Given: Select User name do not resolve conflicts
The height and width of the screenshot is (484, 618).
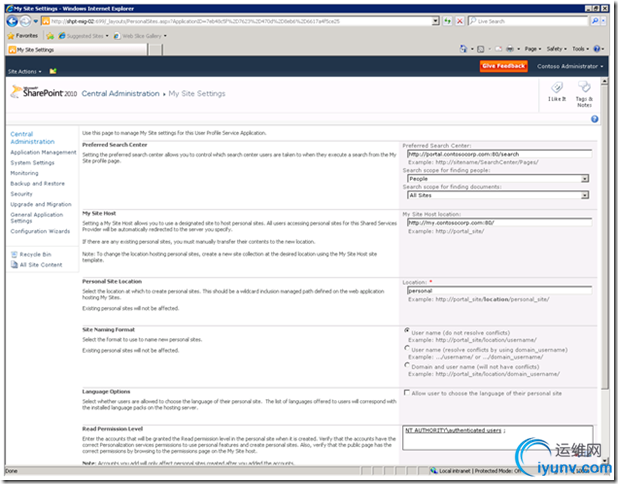Looking at the screenshot, I should (407, 331).
